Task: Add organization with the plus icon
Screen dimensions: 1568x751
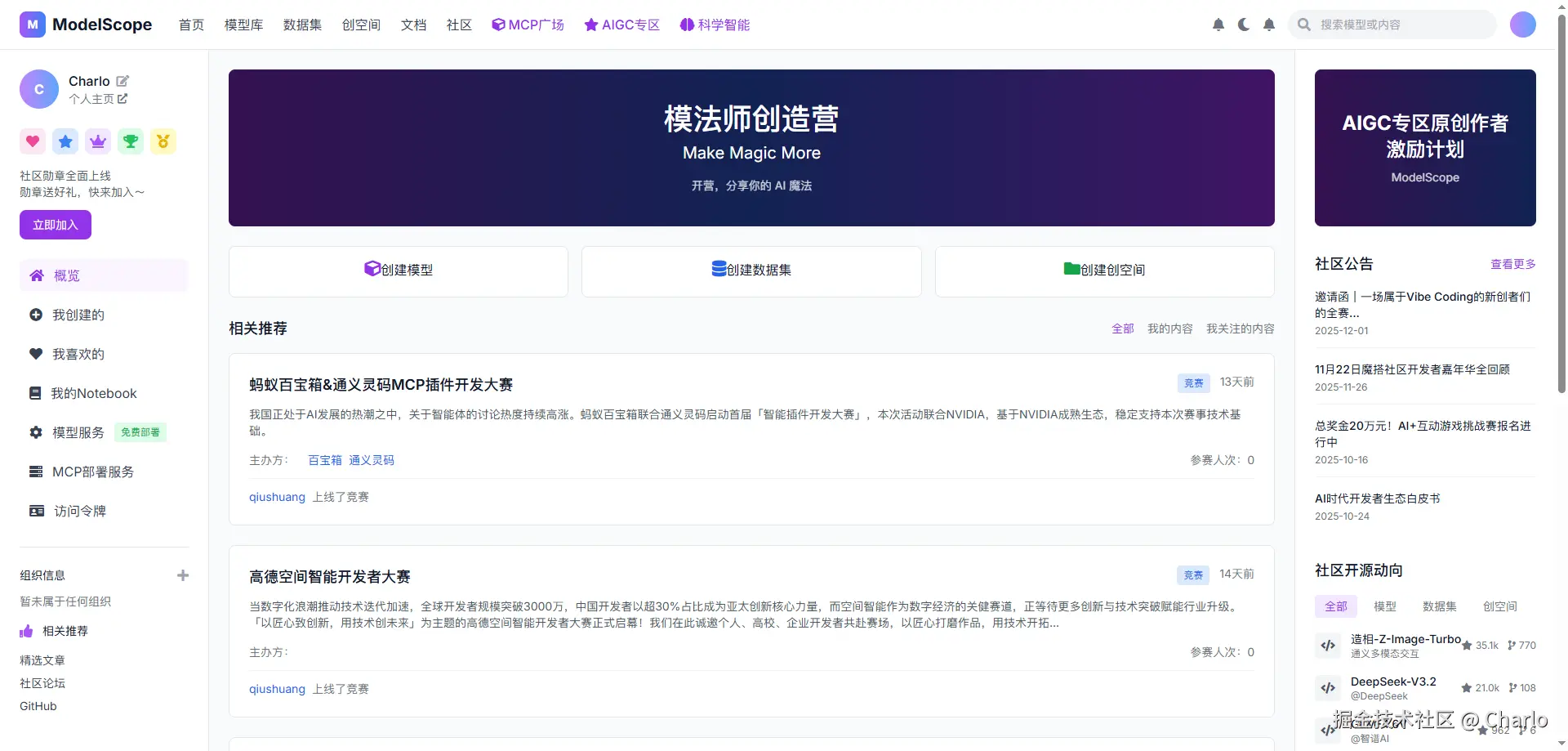Action: coord(183,575)
